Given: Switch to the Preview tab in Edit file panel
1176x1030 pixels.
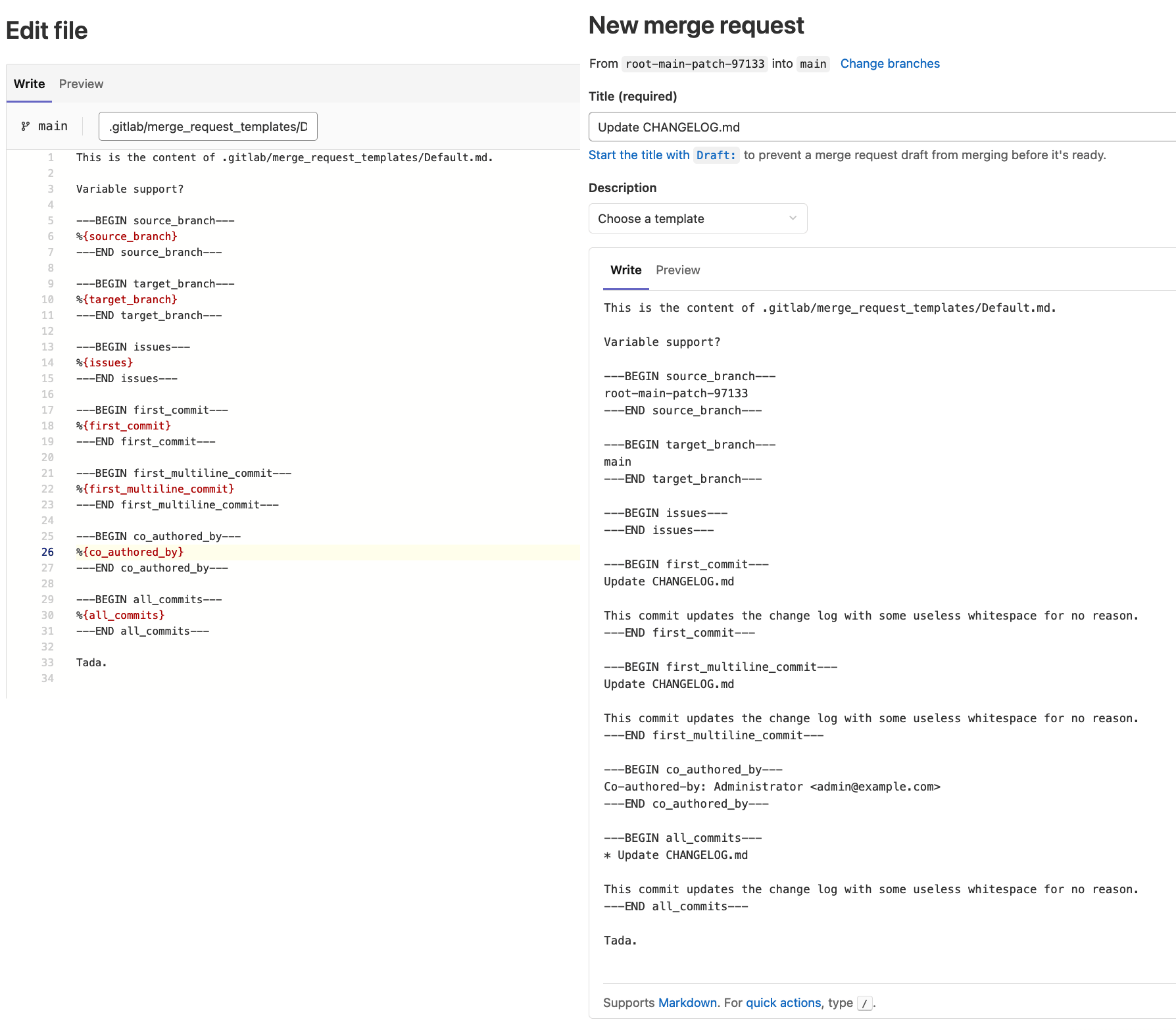Looking at the screenshot, I should pyautogui.click(x=81, y=84).
